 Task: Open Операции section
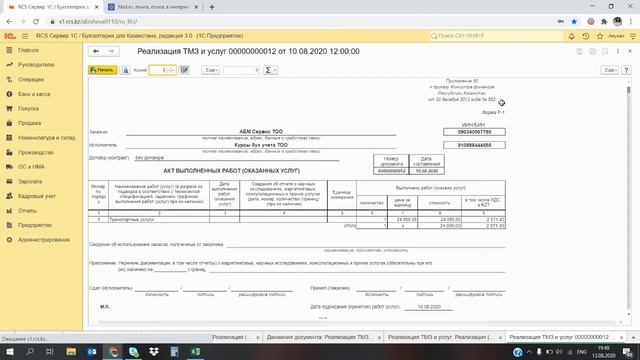tap(31, 79)
